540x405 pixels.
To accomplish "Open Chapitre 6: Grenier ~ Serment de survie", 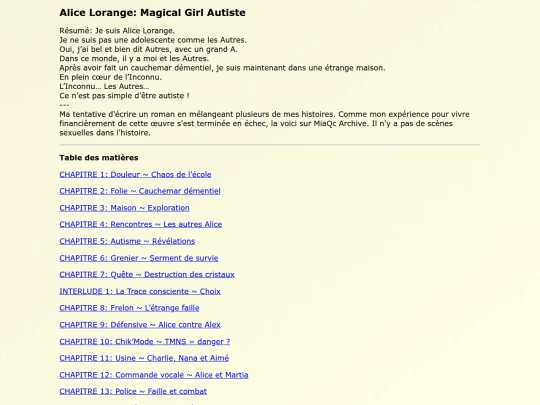I will tap(139, 258).
